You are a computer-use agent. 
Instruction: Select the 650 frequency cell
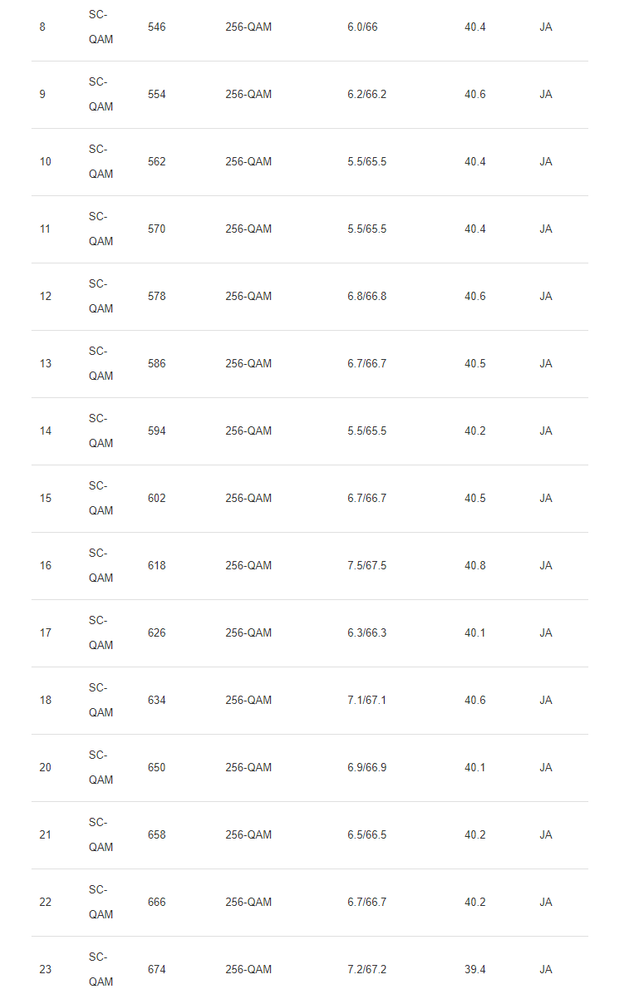157,767
